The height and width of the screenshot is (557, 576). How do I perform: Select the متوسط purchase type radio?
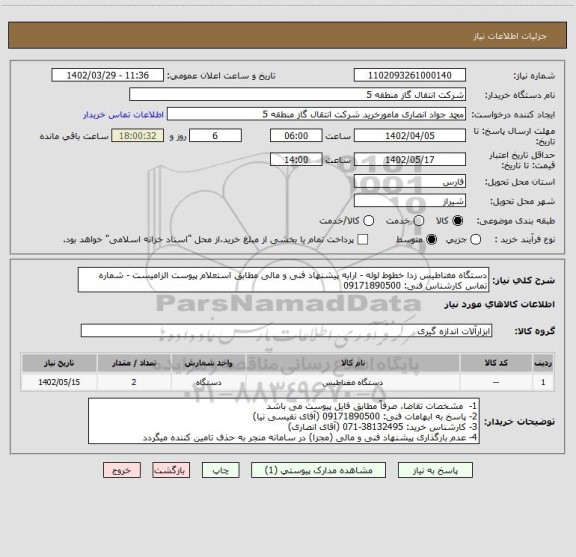coord(431,240)
